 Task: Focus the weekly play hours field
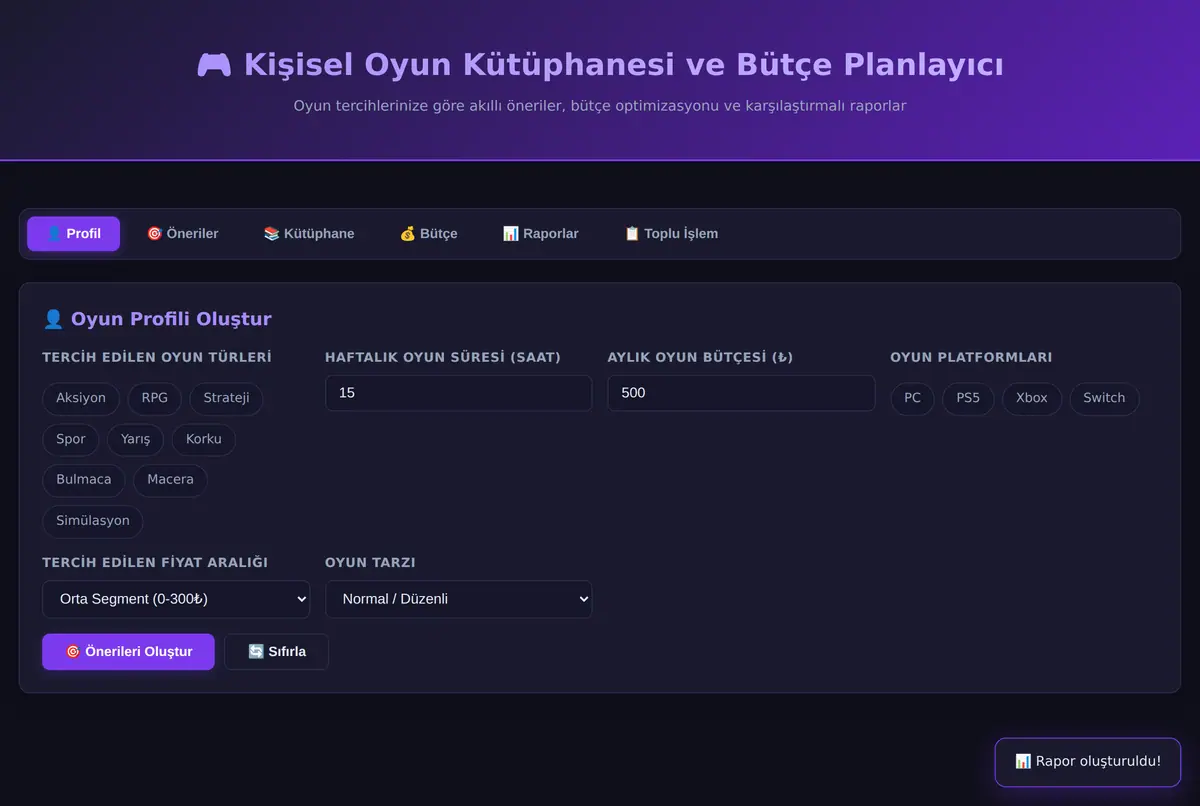[459, 393]
